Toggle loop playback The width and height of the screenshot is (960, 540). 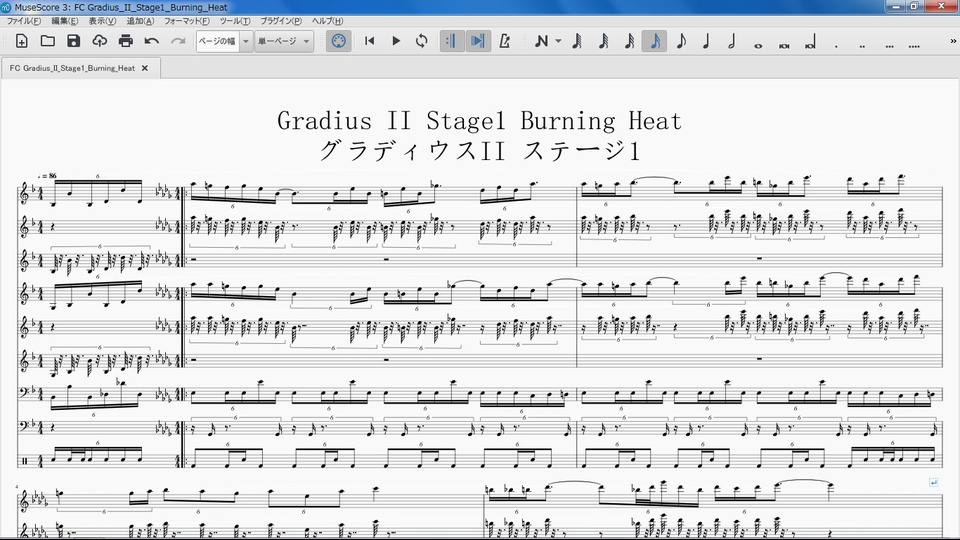(x=421, y=41)
